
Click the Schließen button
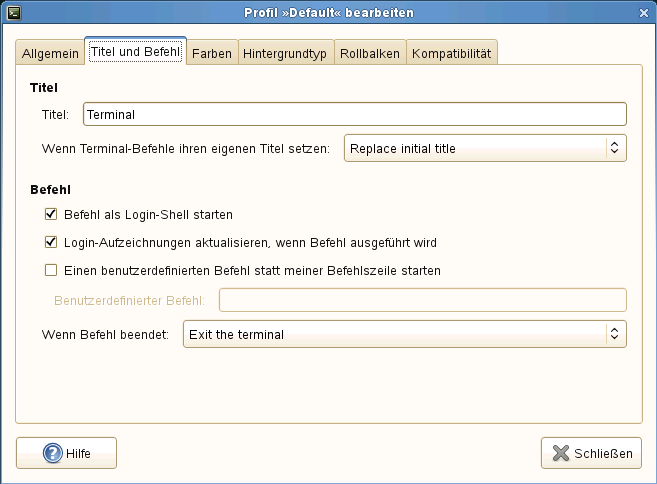pos(591,453)
